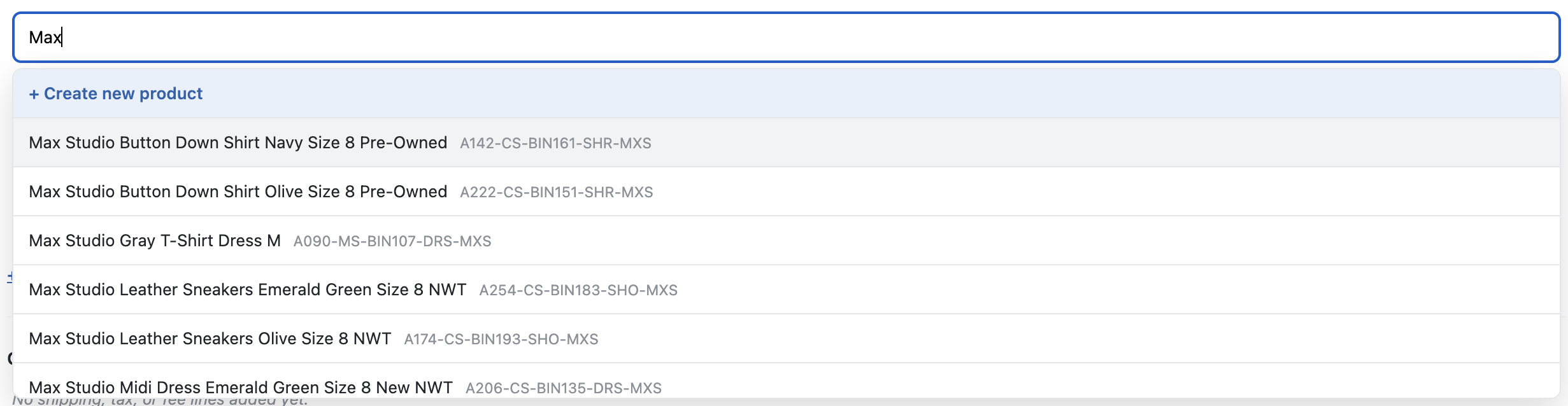1568x406 pixels.
Task: Place the cursor in the typed word Max
Action: 45,38
